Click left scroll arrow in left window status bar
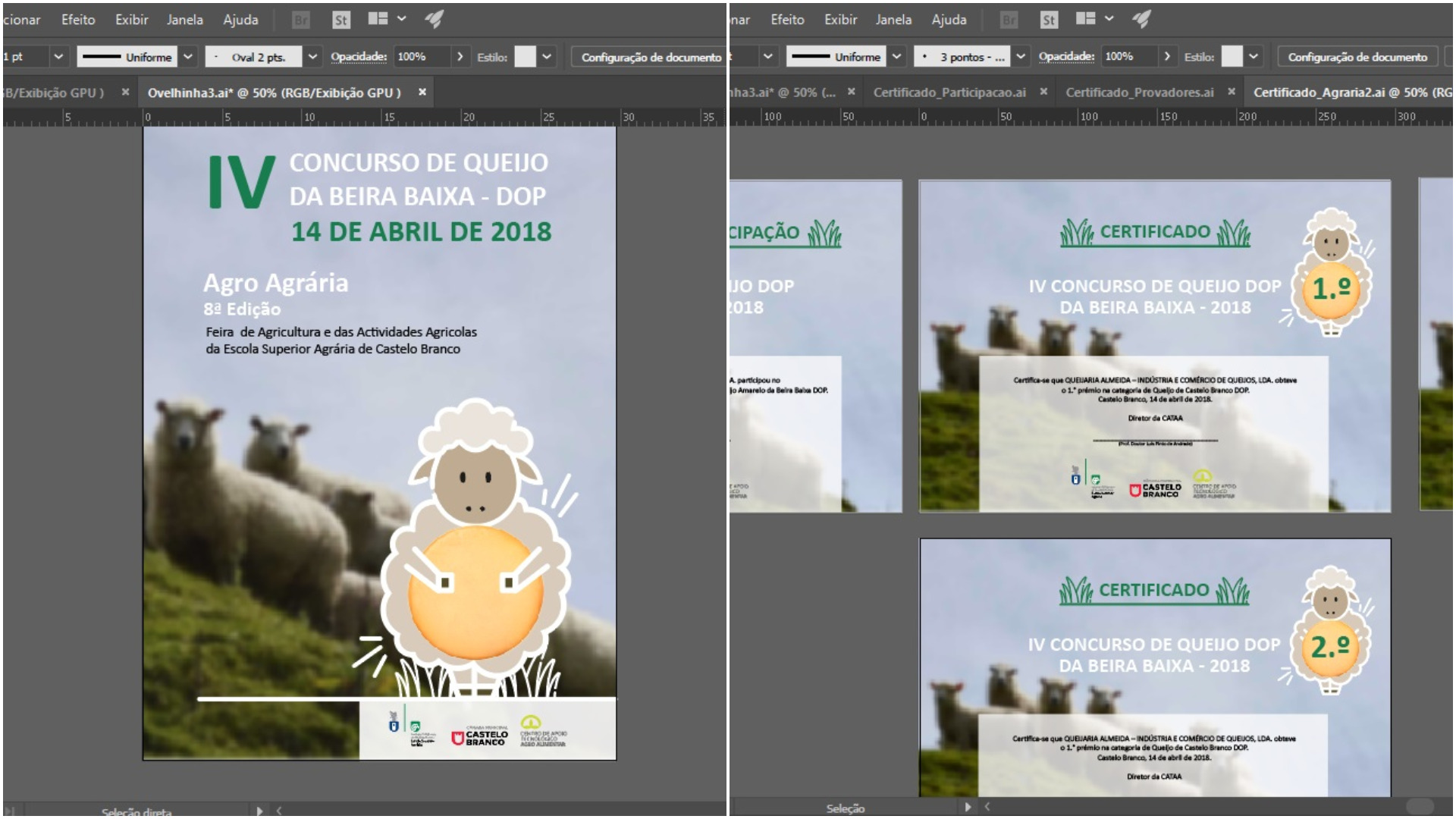 click(279, 811)
